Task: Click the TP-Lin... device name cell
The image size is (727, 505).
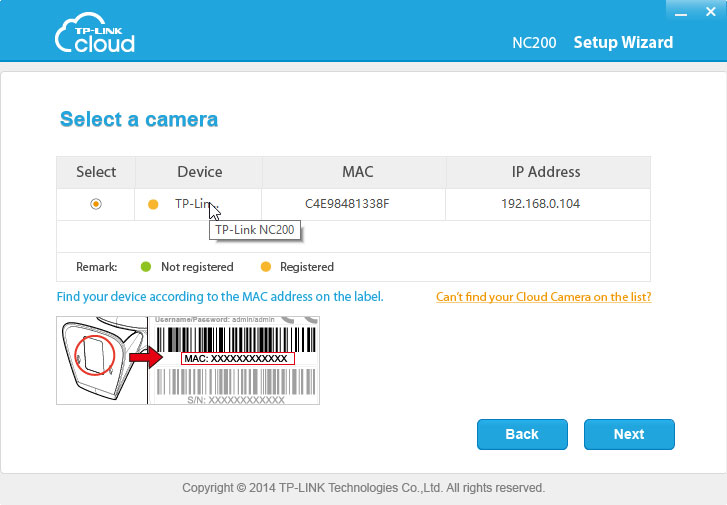Action: (197, 204)
